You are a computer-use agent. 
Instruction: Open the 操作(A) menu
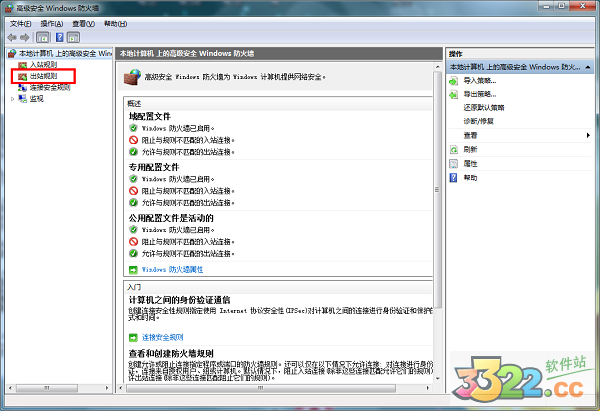point(52,24)
